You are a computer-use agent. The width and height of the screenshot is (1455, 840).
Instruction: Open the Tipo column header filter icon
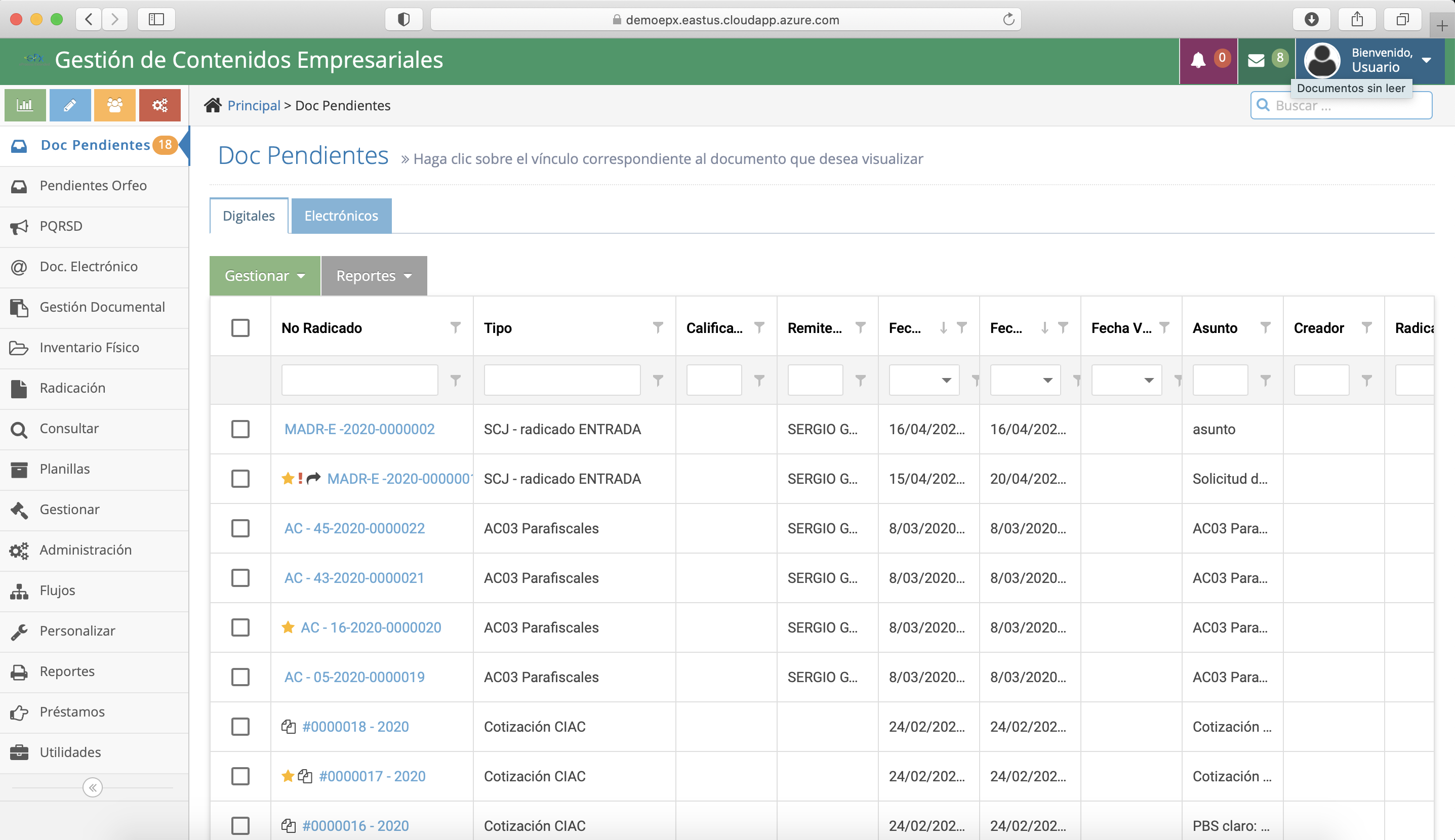click(x=657, y=328)
